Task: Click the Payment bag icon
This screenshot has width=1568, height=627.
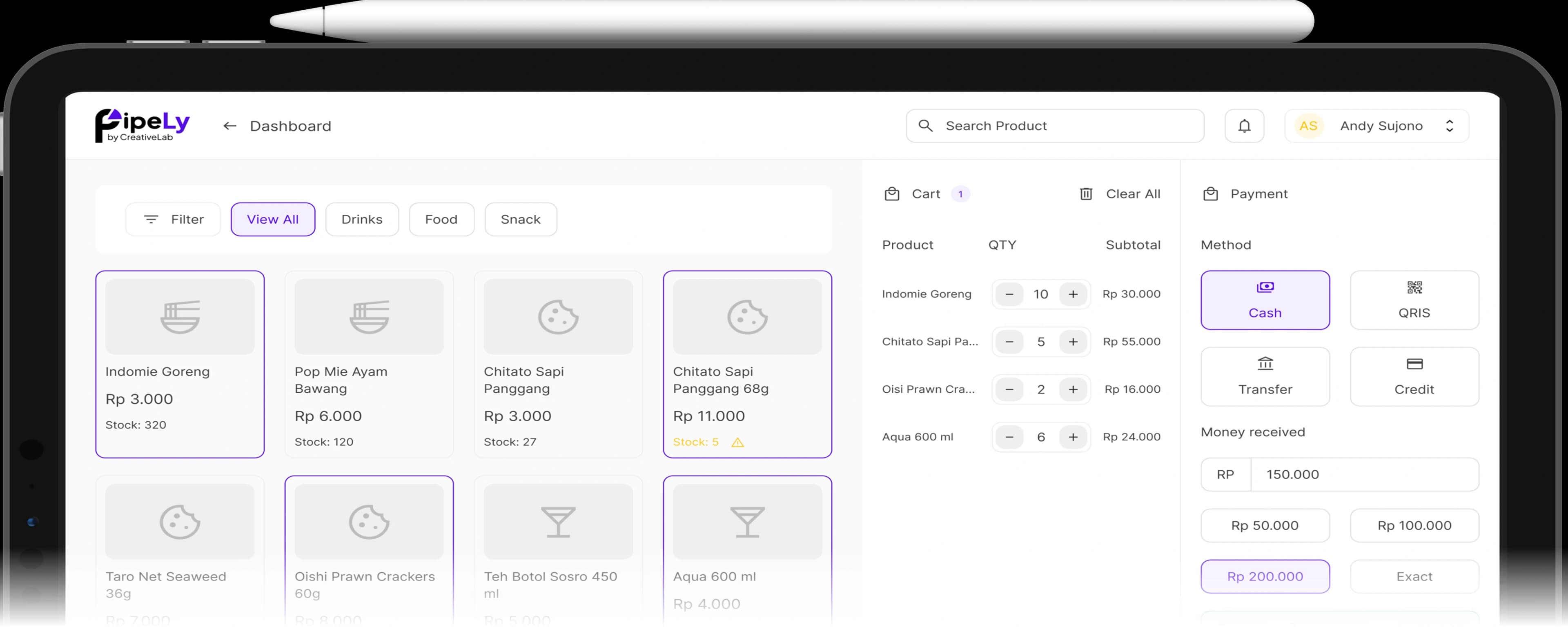Action: coord(1210,193)
